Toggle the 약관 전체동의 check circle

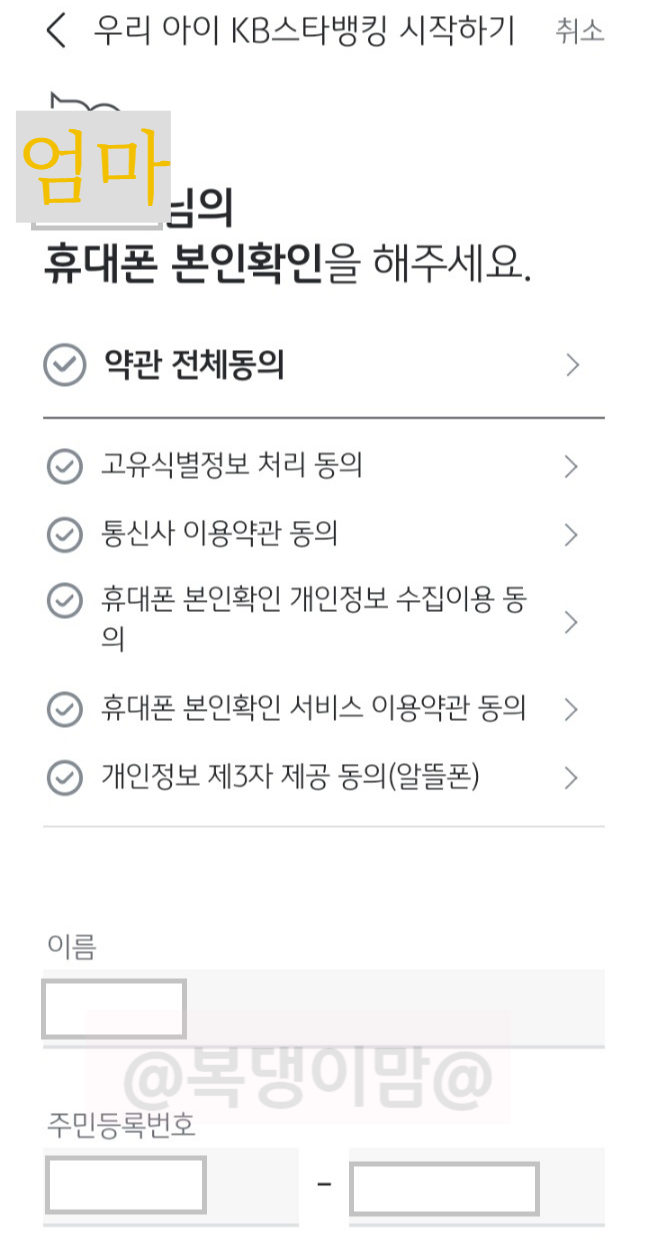coord(65,365)
